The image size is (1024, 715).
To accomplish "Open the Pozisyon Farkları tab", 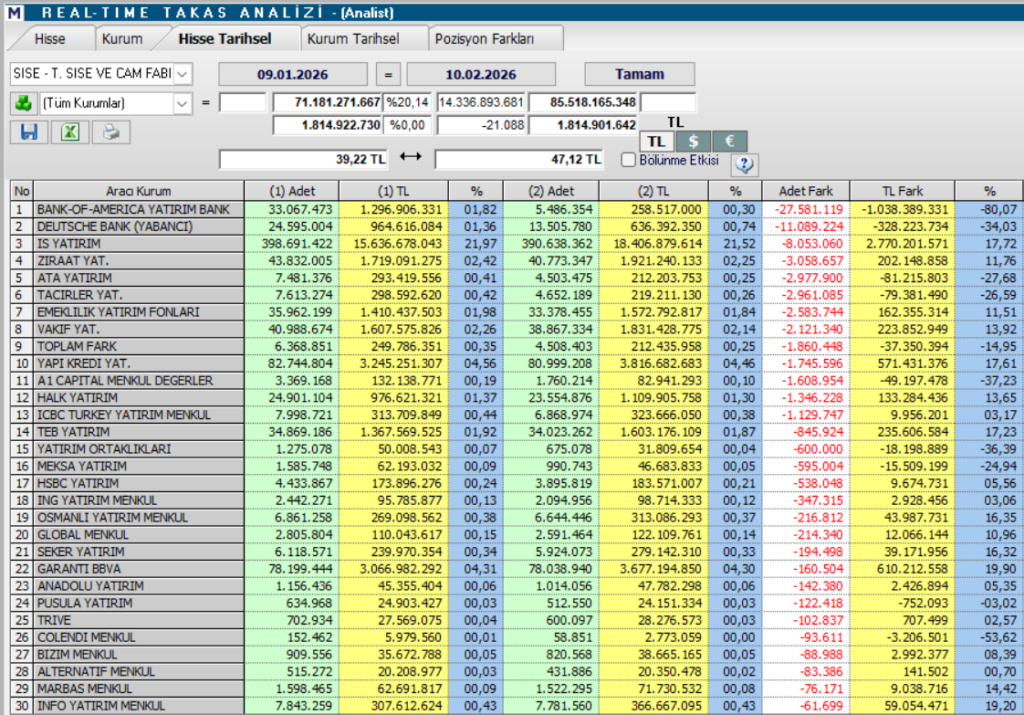I will pos(494,37).
